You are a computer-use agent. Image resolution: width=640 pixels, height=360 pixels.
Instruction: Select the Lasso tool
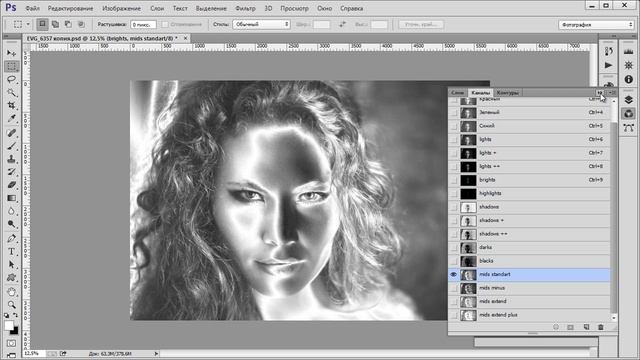coord(11,80)
